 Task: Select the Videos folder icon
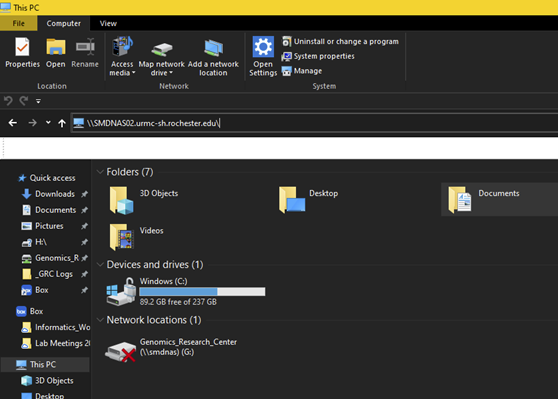pyautogui.click(x=121, y=237)
